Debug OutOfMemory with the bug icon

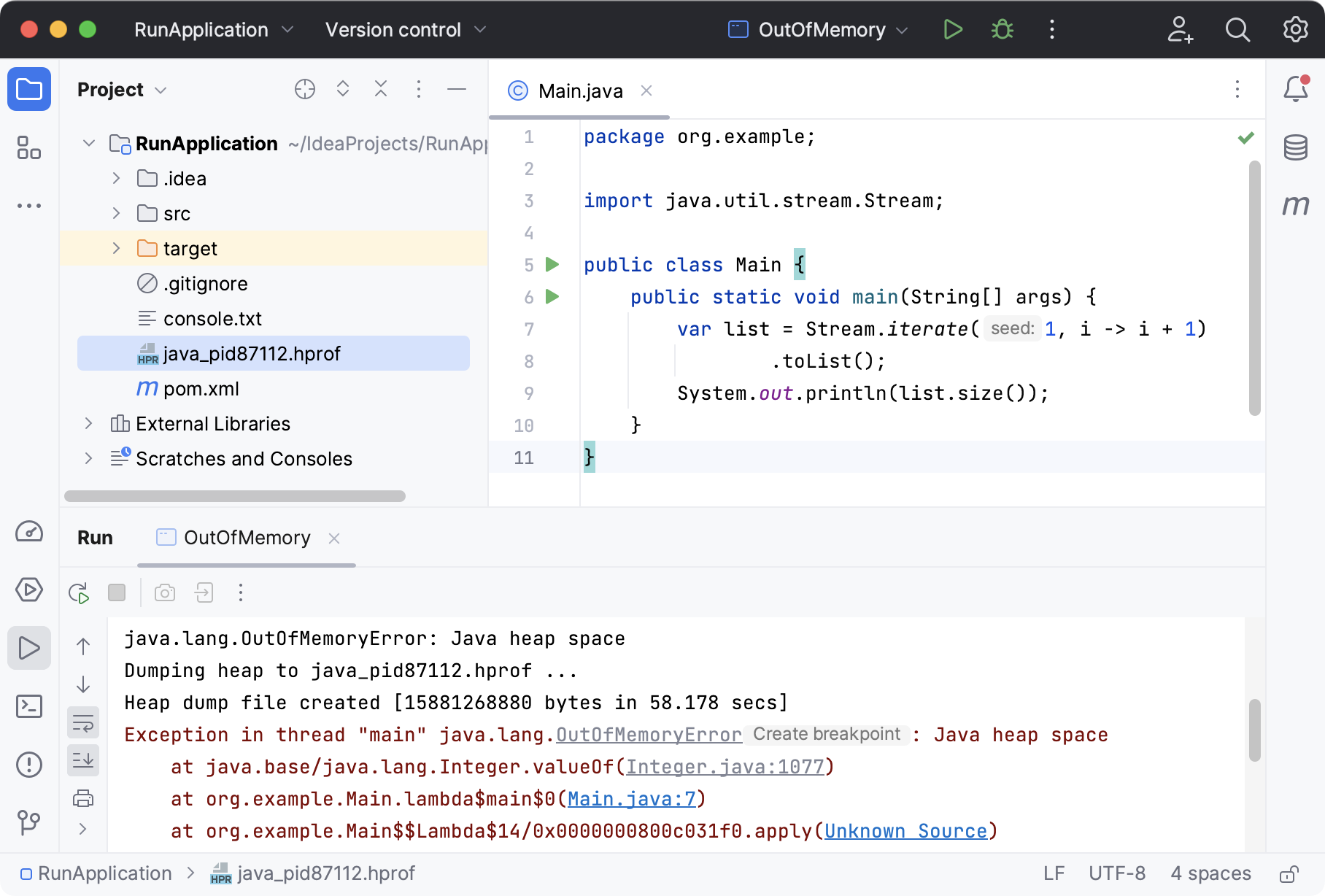[x=1003, y=29]
